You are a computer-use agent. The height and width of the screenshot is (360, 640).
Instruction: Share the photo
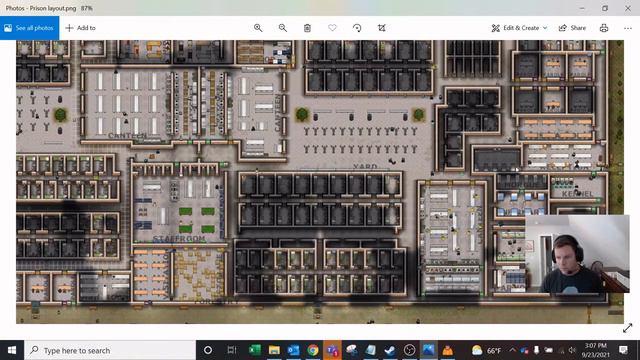coord(572,28)
